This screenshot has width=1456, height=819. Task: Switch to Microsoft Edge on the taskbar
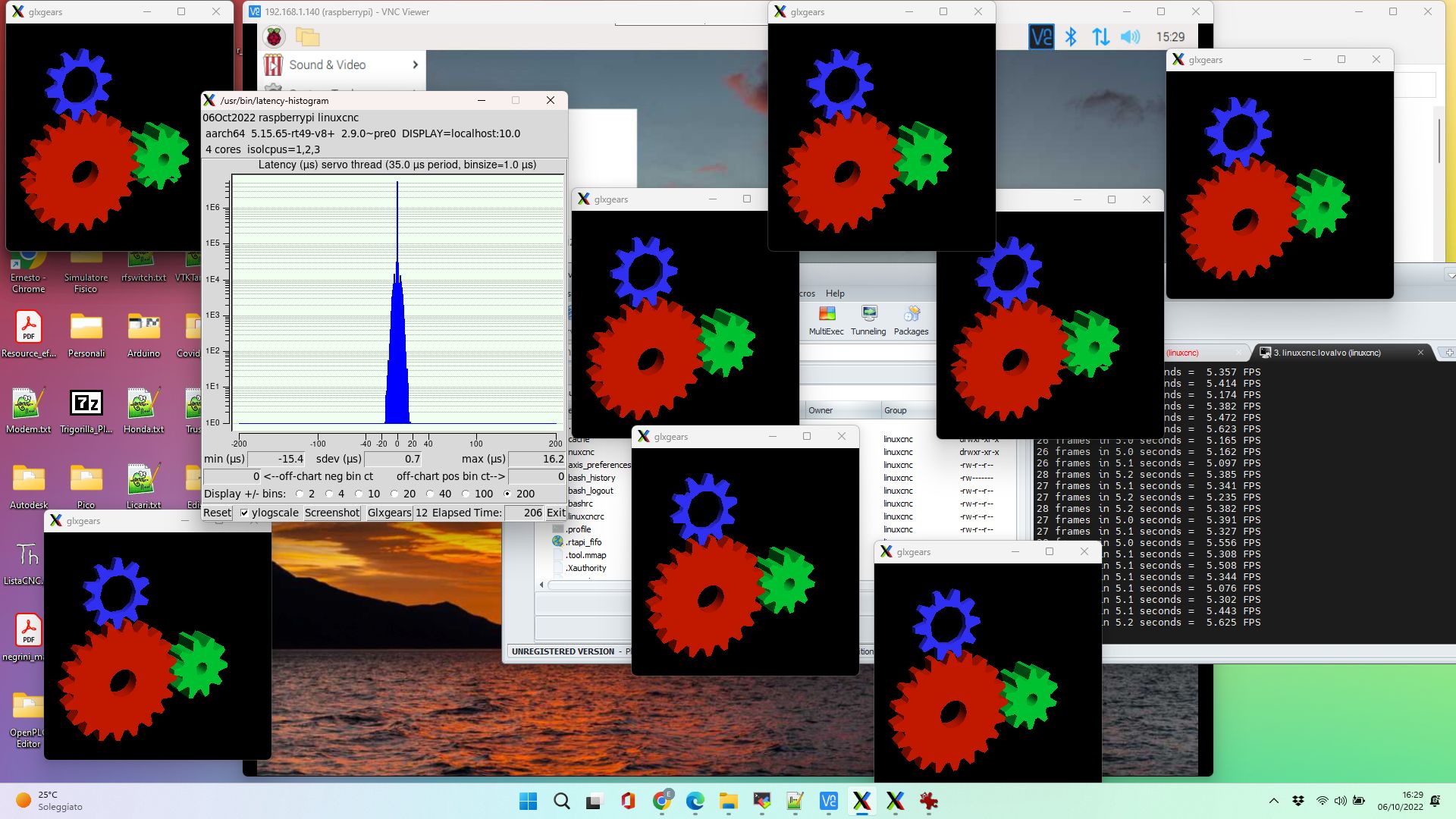[695, 801]
